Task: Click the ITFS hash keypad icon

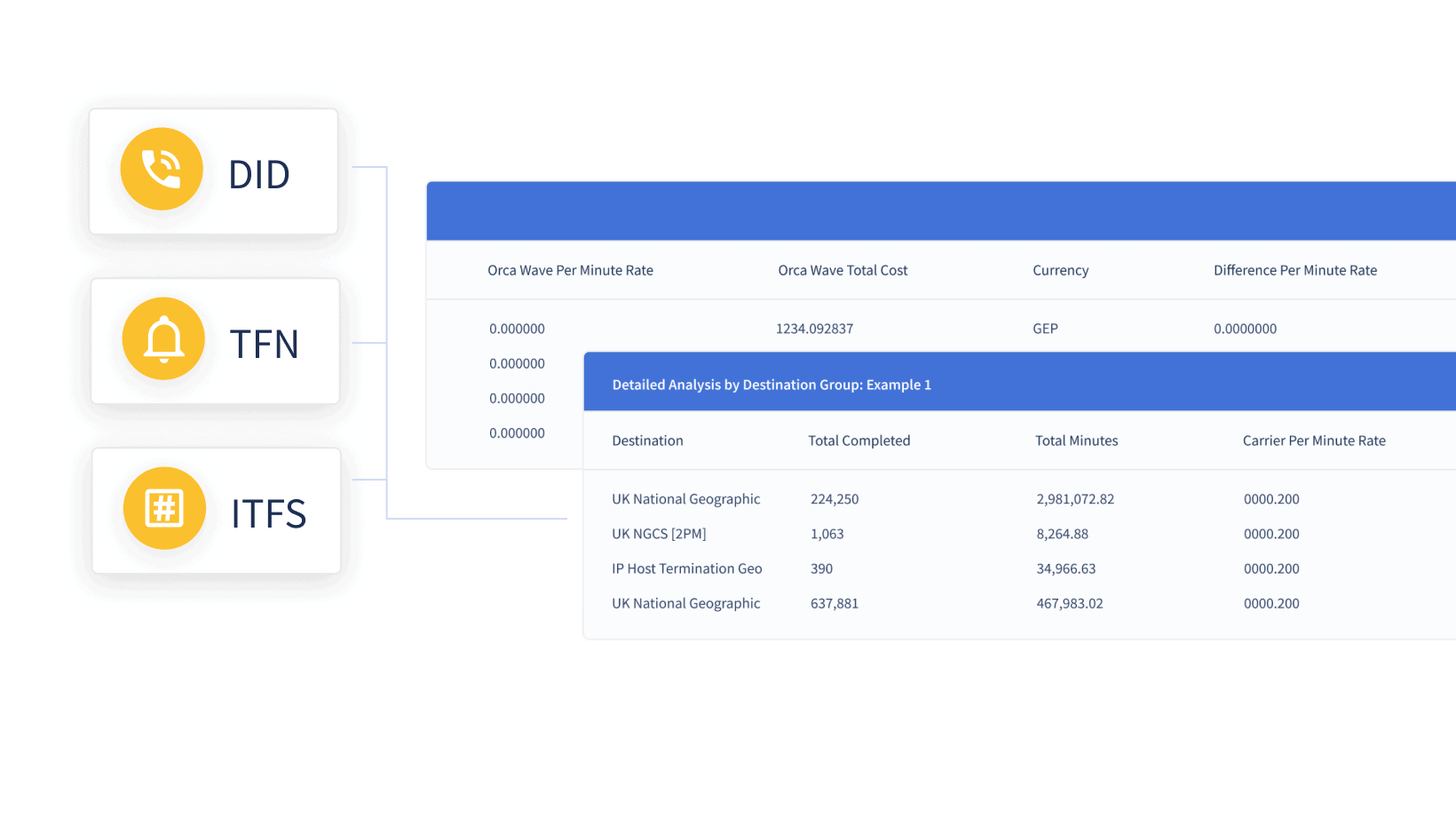Action: coord(164,508)
